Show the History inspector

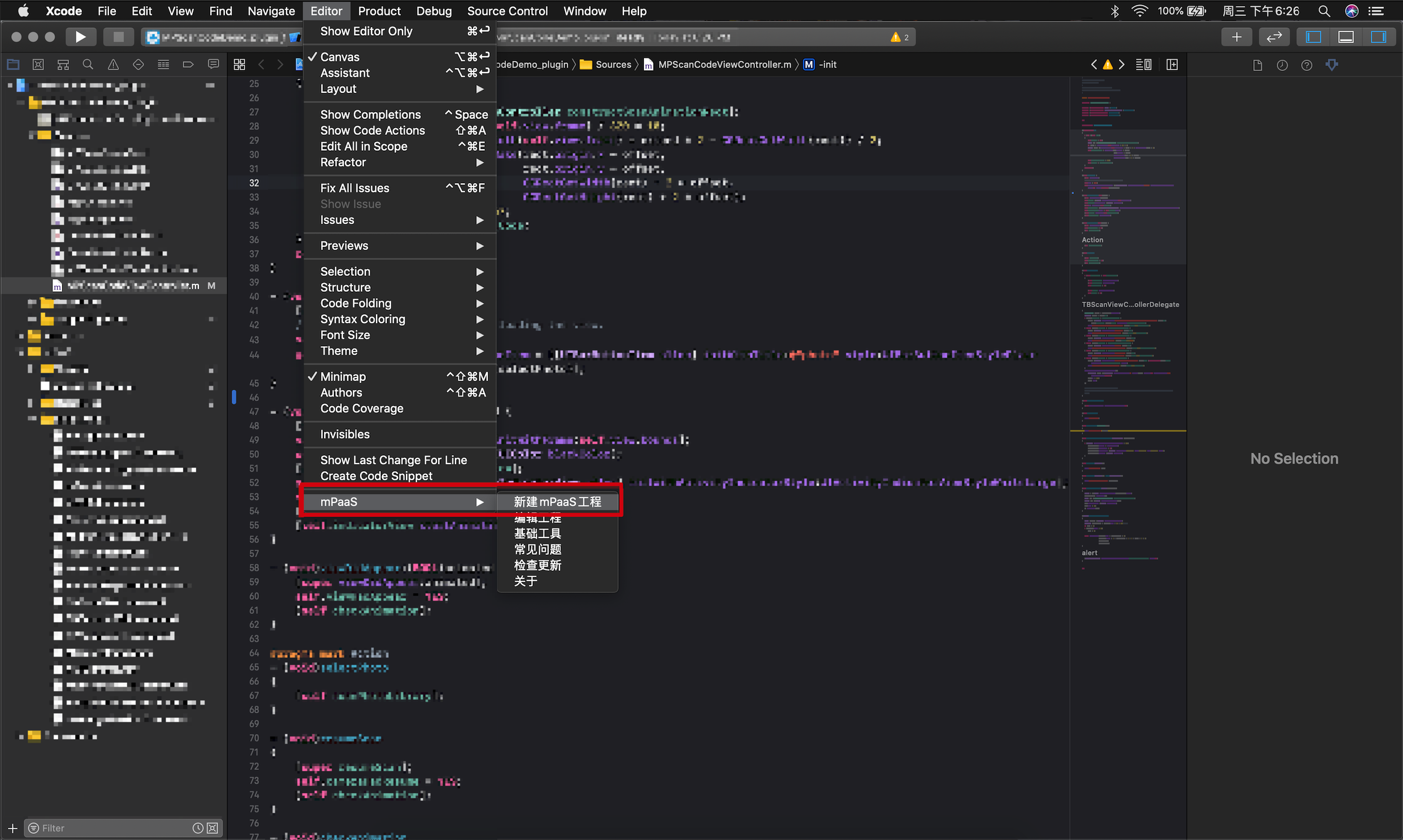1282,65
